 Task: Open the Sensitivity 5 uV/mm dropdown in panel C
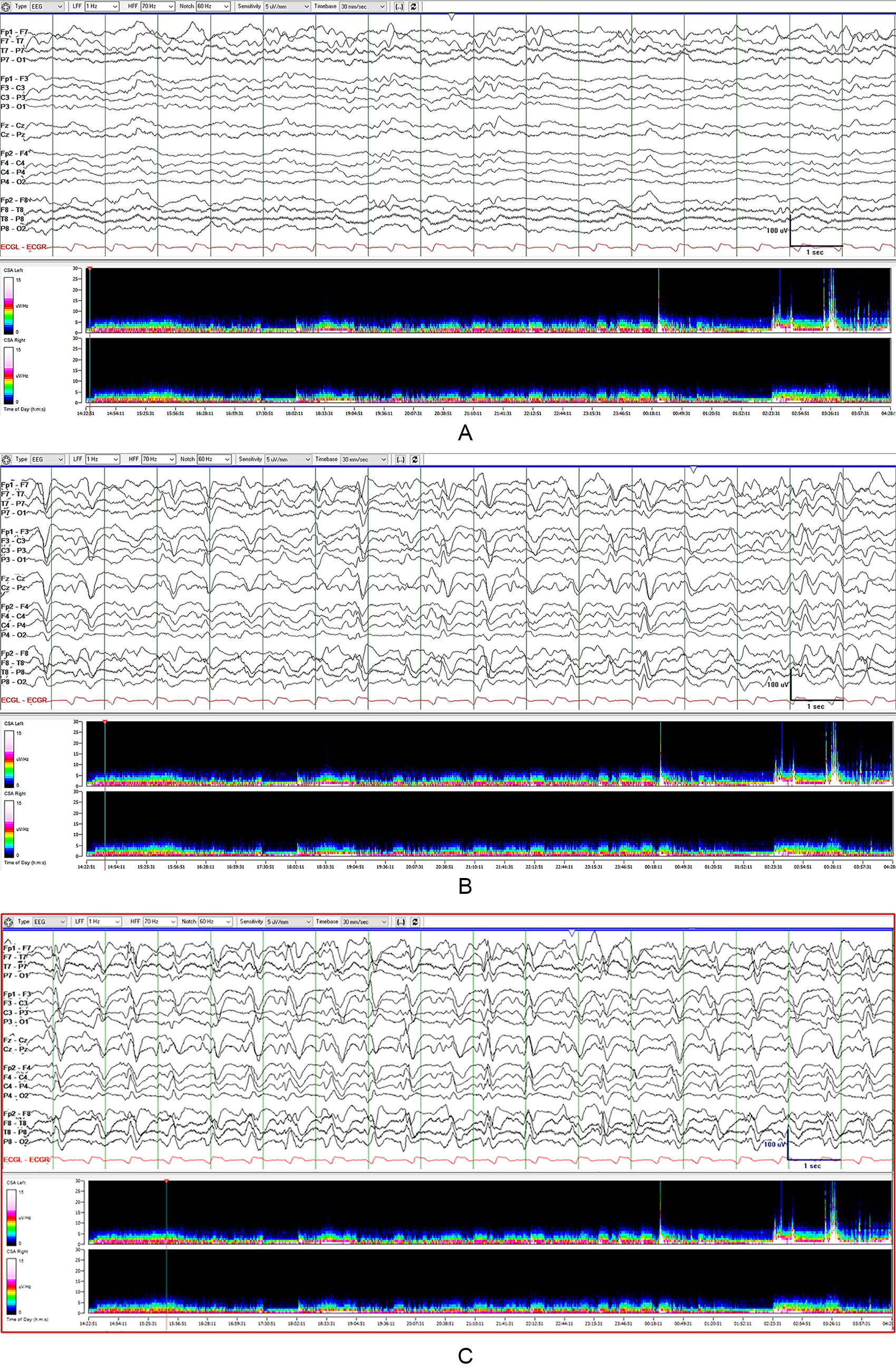pyautogui.click(x=289, y=922)
